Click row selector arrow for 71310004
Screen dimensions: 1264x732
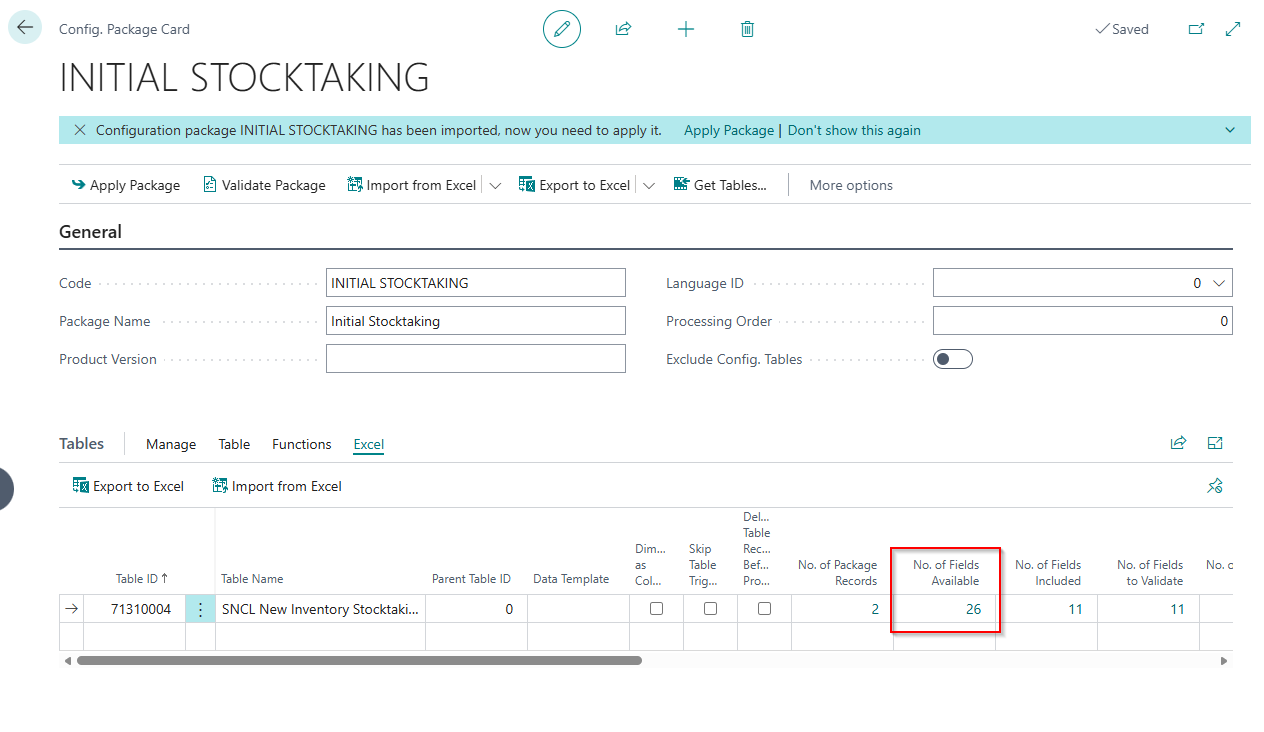[71, 609]
